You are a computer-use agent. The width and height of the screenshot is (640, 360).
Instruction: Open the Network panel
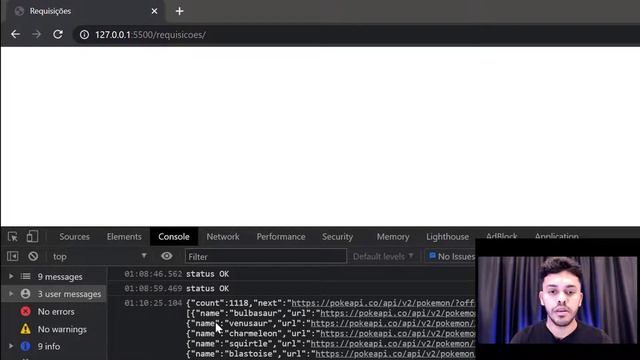click(x=223, y=237)
